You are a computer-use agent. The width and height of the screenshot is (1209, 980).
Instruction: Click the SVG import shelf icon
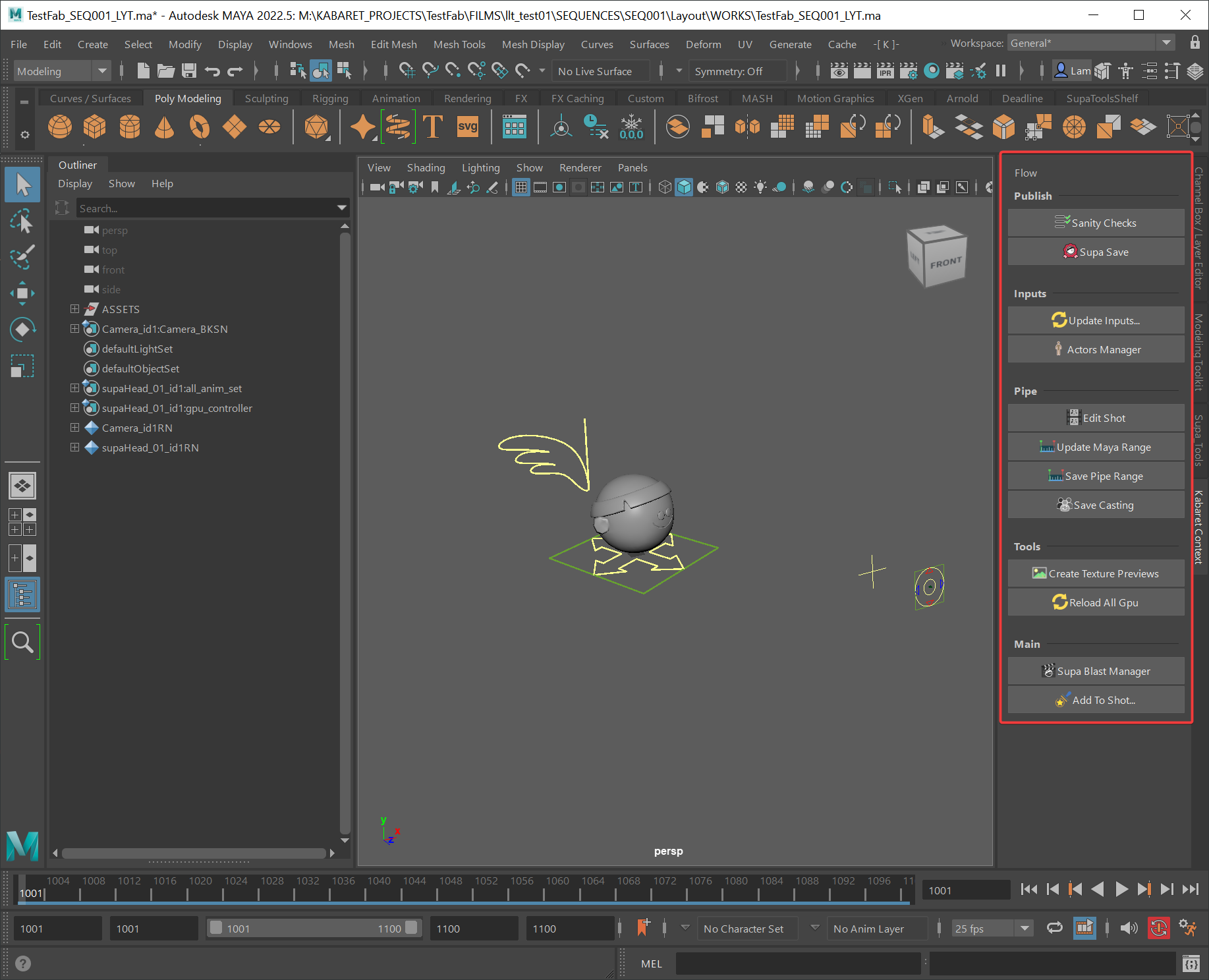468,126
